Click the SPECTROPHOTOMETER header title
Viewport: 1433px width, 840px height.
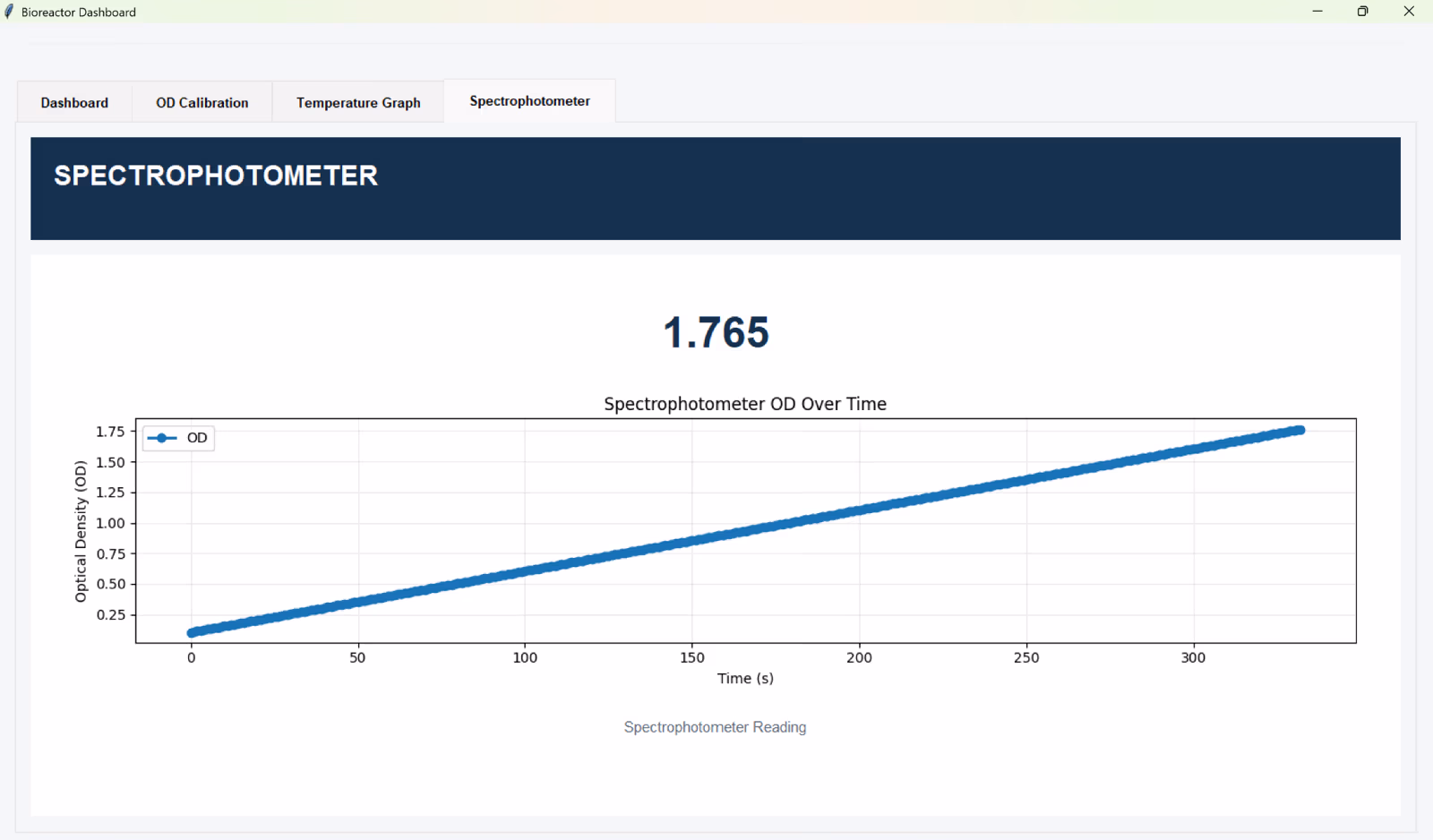pyautogui.click(x=216, y=176)
